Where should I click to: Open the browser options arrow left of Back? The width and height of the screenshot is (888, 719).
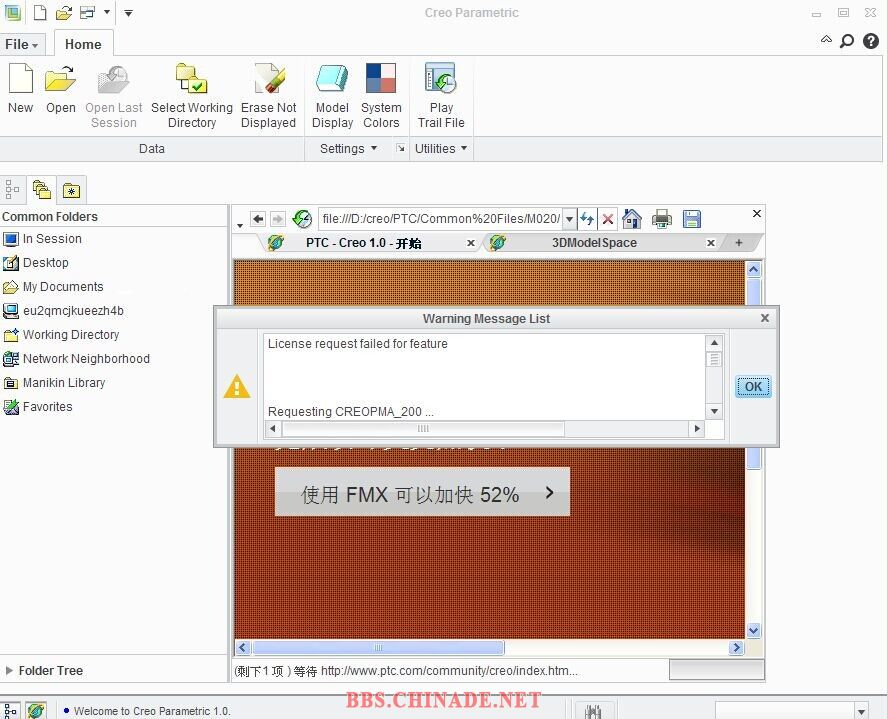click(x=240, y=225)
